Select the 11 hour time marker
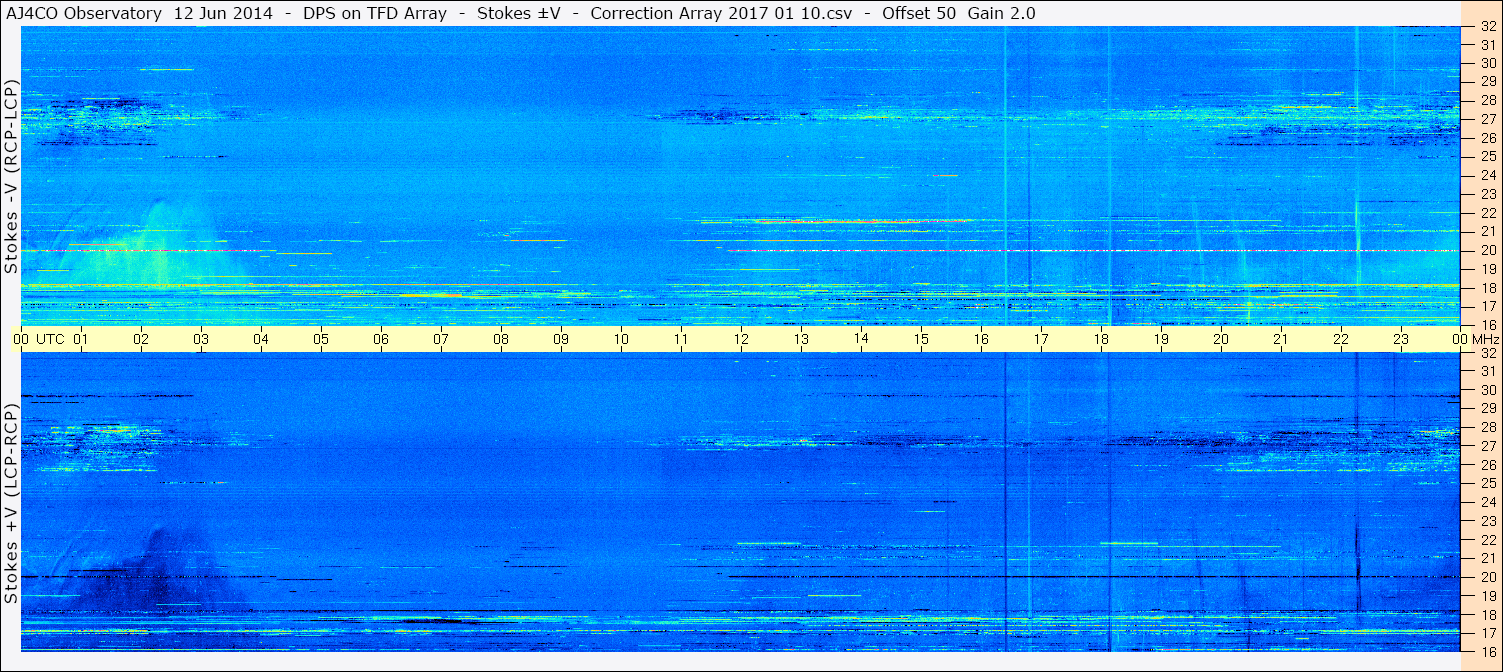The width and height of the screenshot is (1503, 672). coord(681,339)
